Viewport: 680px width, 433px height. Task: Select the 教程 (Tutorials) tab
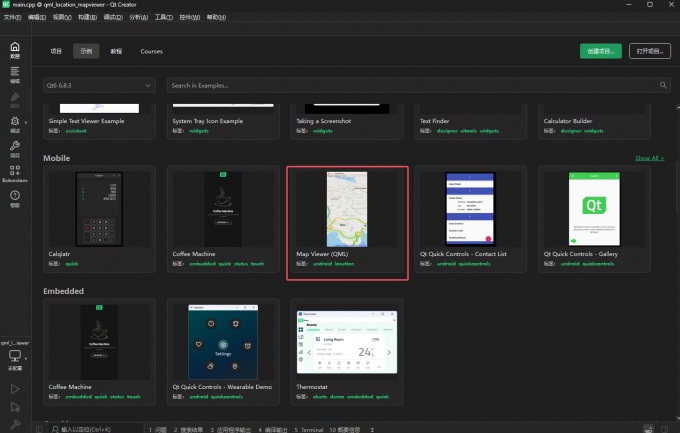tap(117, 51)
